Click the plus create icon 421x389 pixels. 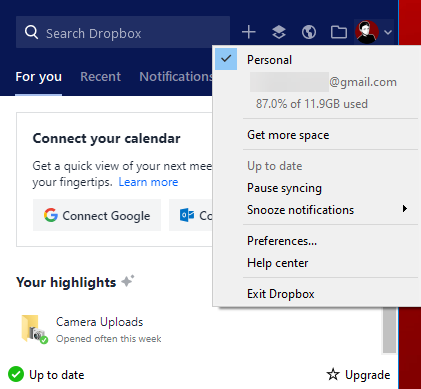249,32
